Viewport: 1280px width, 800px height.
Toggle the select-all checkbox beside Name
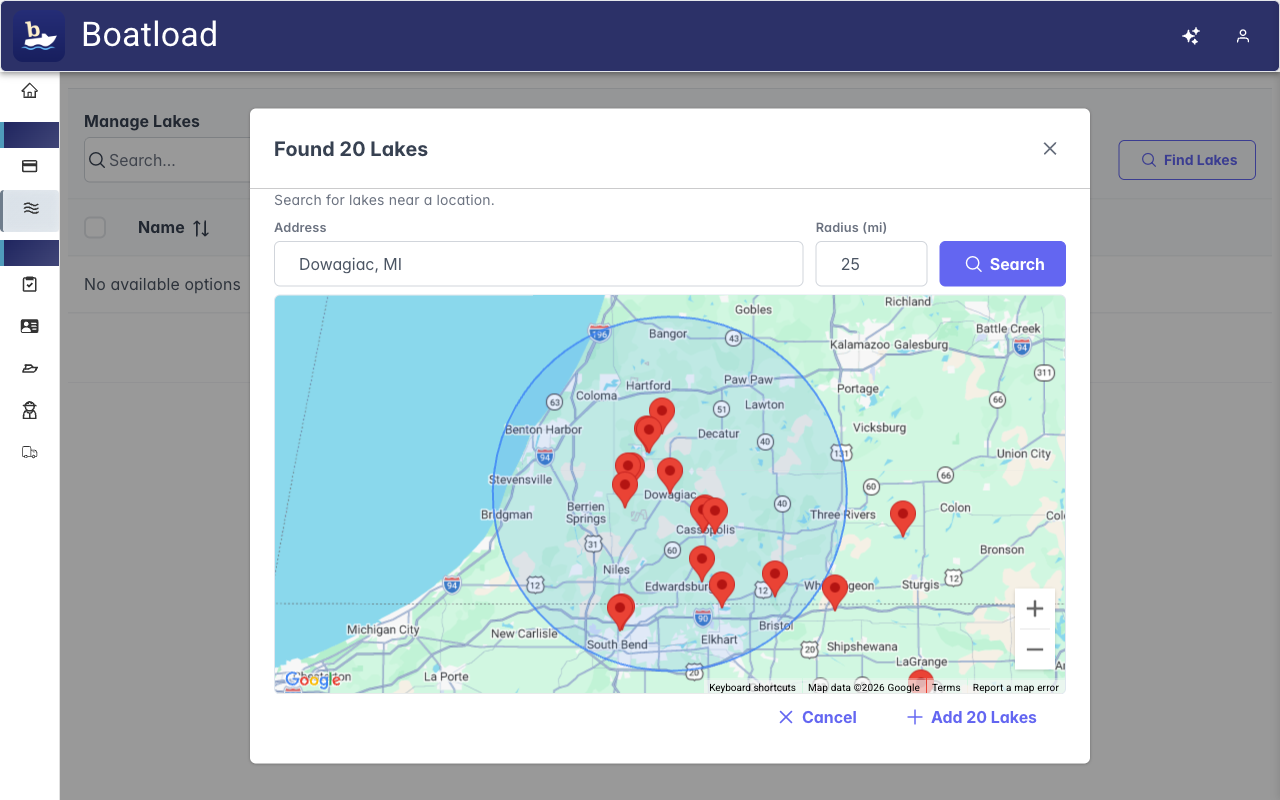point(95,227)
